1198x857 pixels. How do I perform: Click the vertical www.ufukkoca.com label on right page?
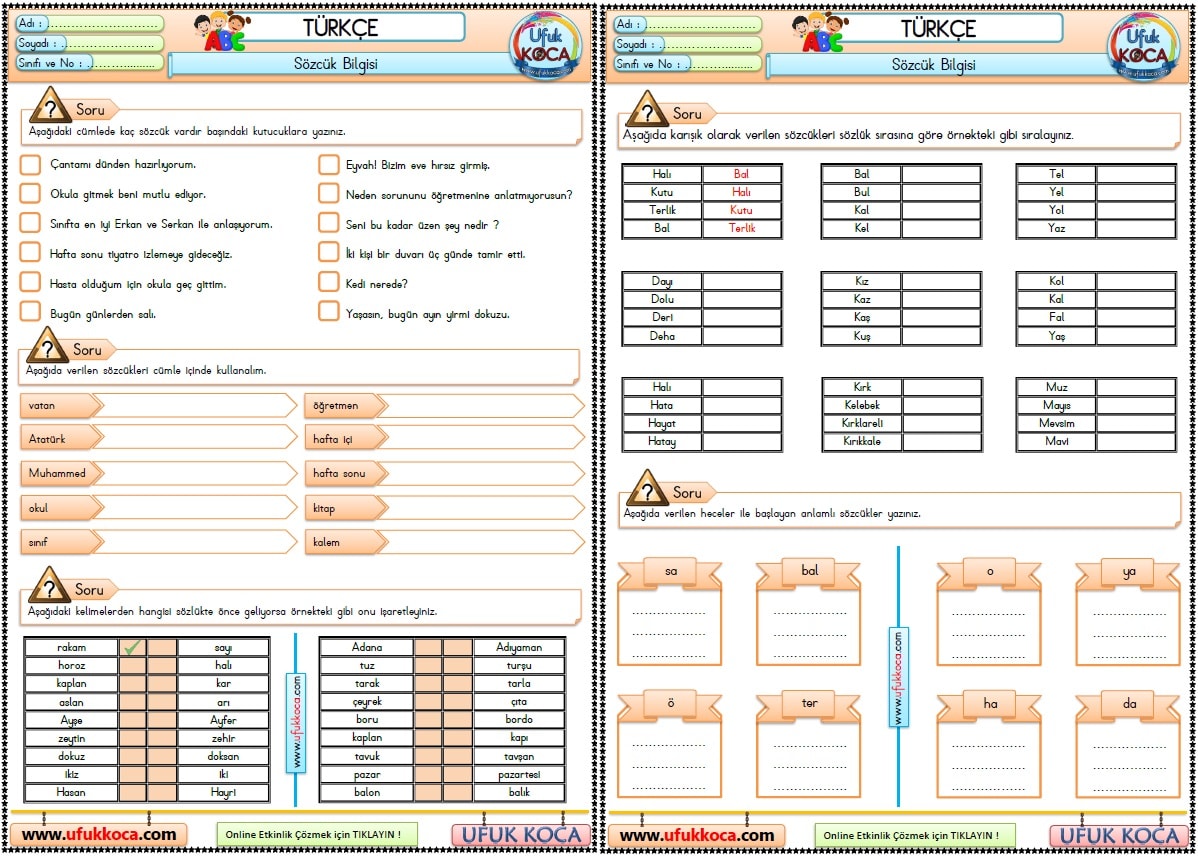click(x=898, y=677)
